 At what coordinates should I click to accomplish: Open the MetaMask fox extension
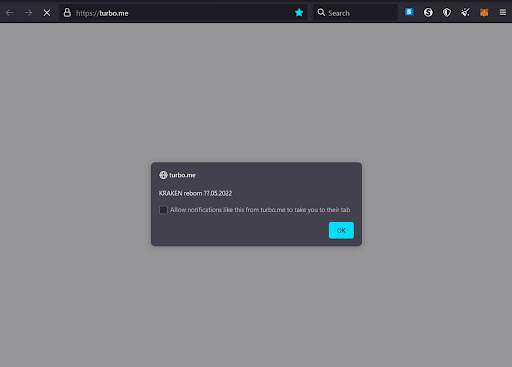click(x=484, y=13)
